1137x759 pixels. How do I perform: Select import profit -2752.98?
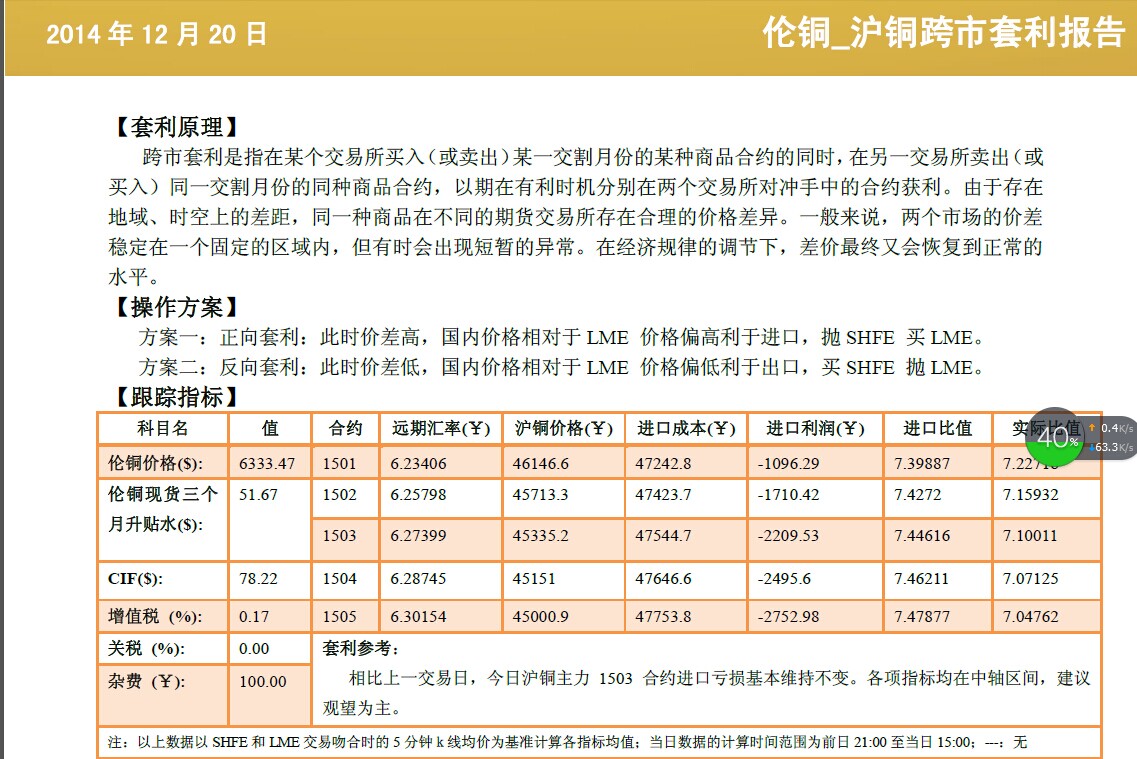click(x=788, y=617)
